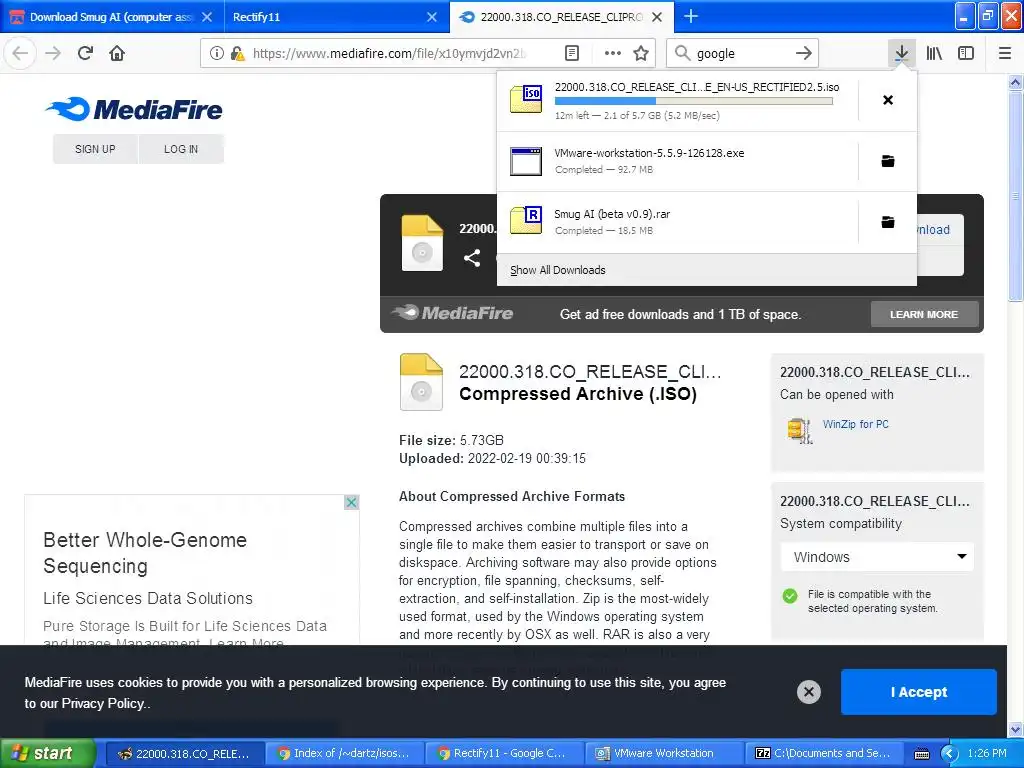Click Show All Downloads

point(558,270)
